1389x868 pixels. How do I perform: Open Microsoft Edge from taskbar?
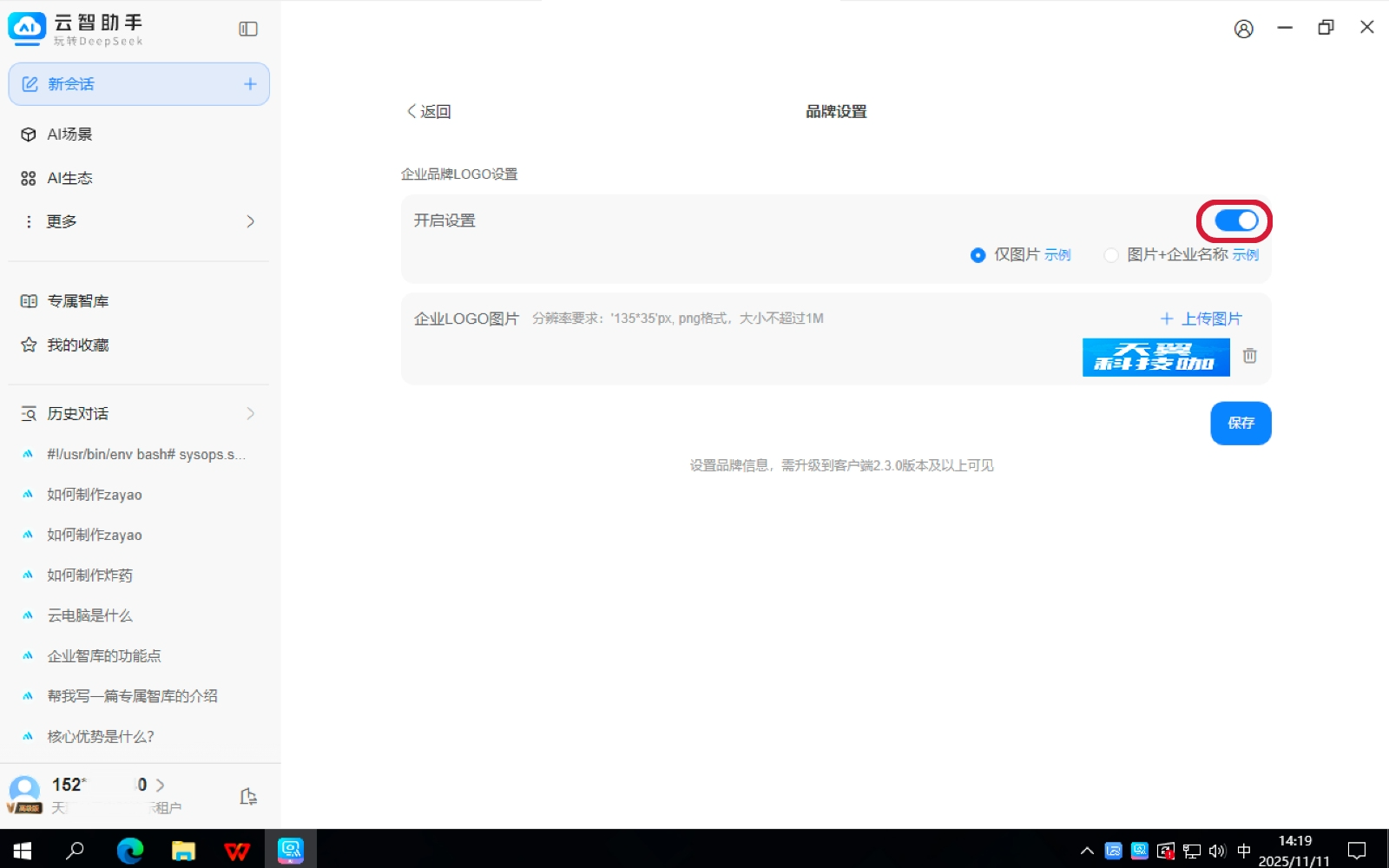[x=130, y=850]
